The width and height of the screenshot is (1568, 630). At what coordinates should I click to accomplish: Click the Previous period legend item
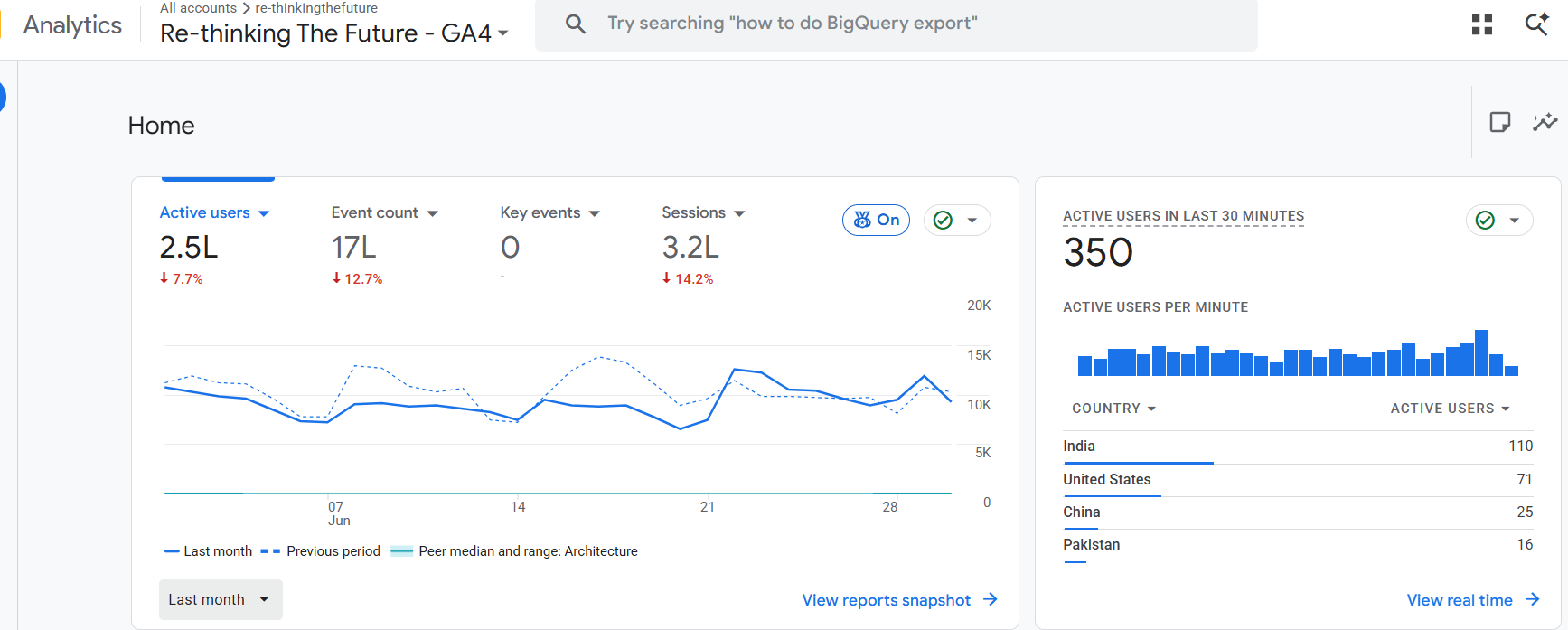coord(320,551)
